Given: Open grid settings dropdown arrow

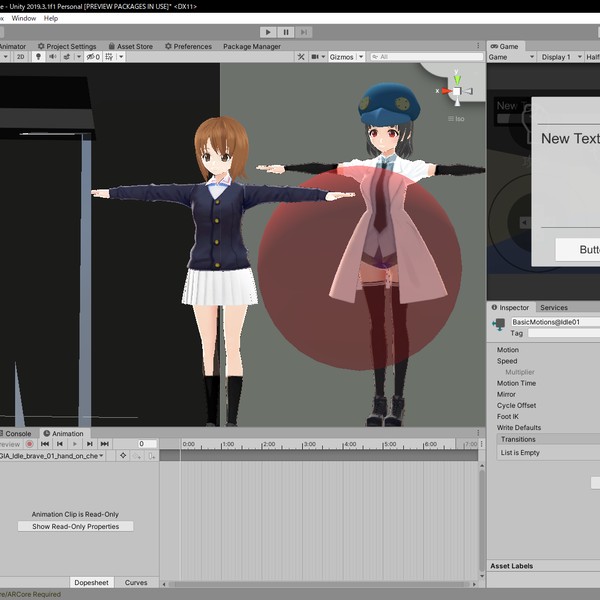Looking at the screenshot, I should 121,57.
